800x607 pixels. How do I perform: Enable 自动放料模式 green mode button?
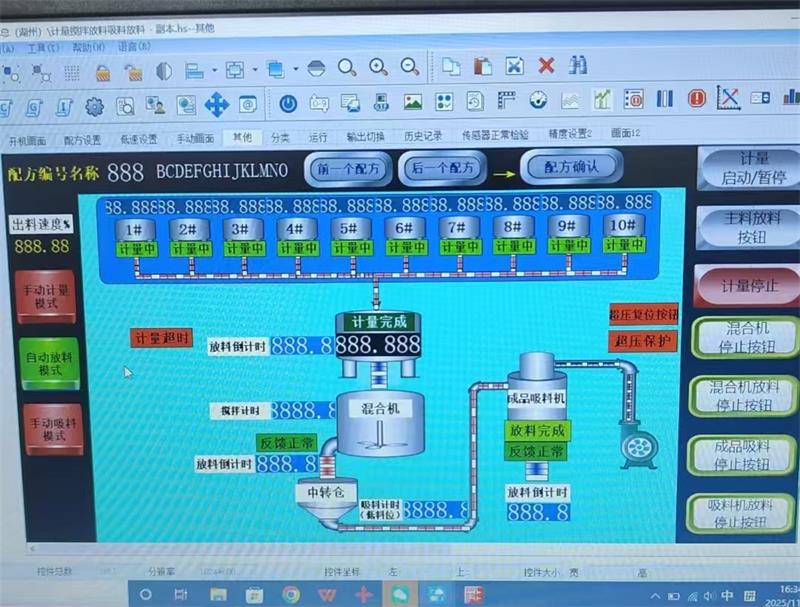[x=46, y=363]
